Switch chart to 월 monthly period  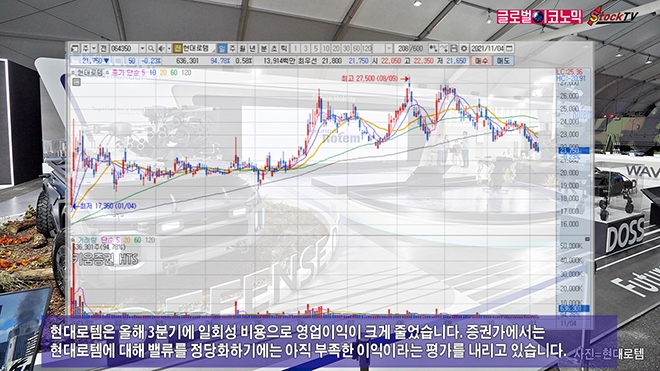(242, 48)
